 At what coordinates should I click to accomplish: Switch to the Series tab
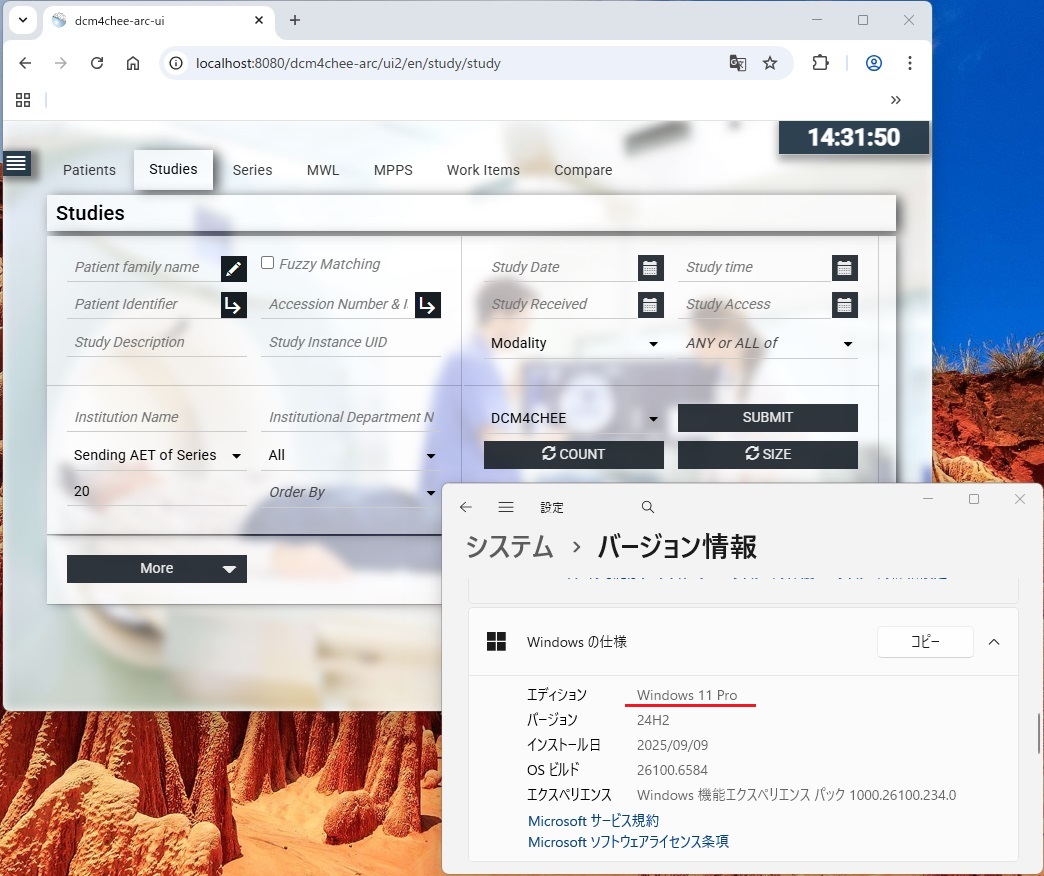[x=252, y=169]
